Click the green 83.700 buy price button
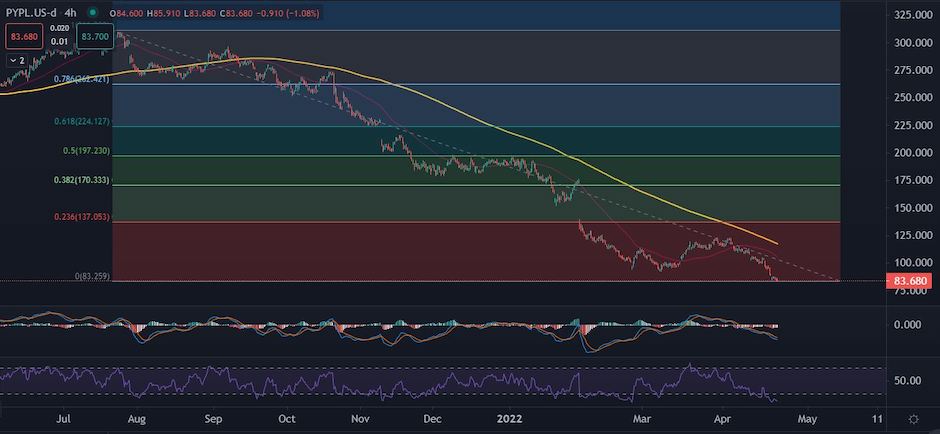Screen dimensions: 940x434 [95, 36]
